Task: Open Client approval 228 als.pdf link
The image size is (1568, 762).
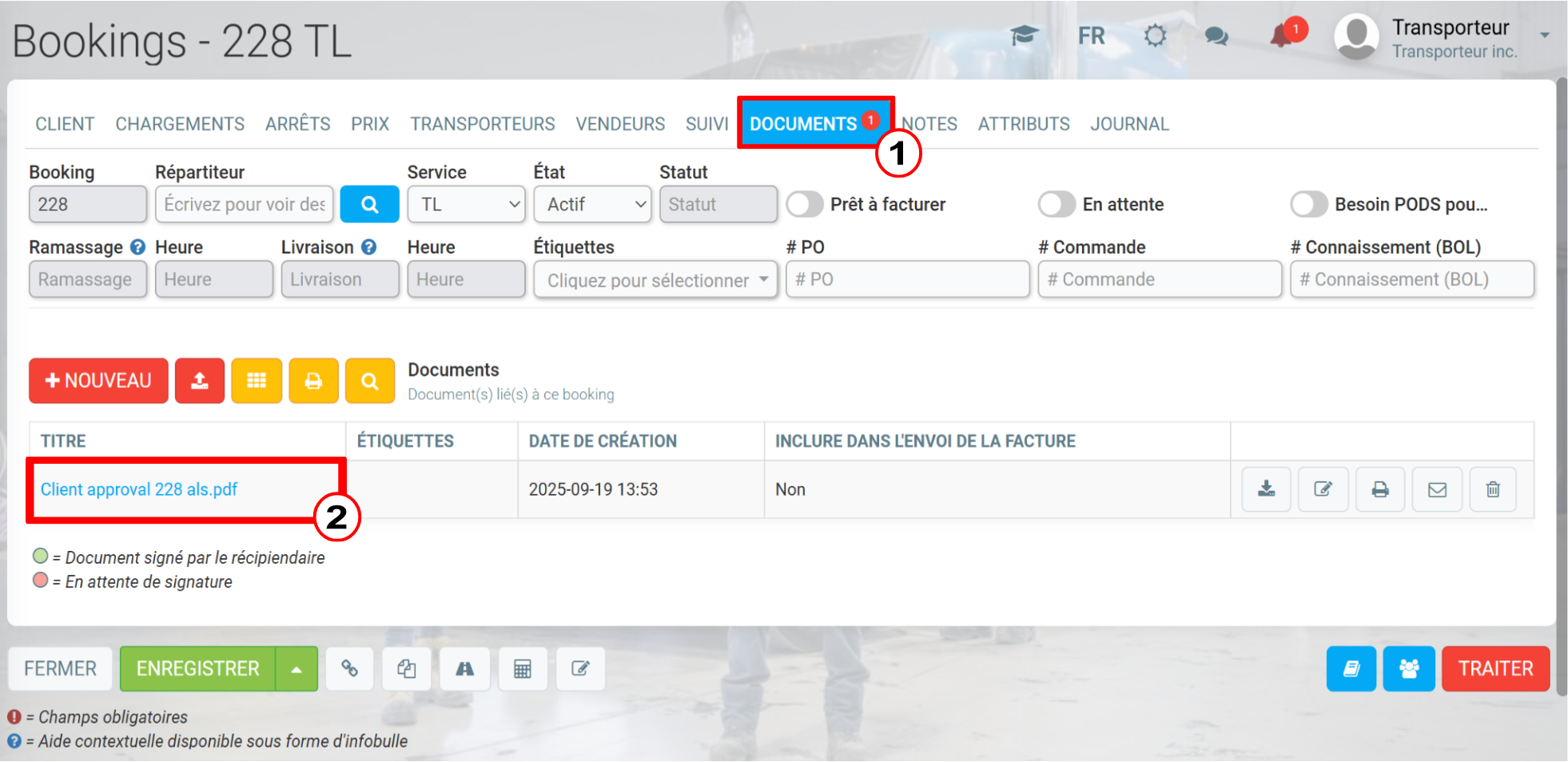Action: pyautogui.click(x=139, y=489)
